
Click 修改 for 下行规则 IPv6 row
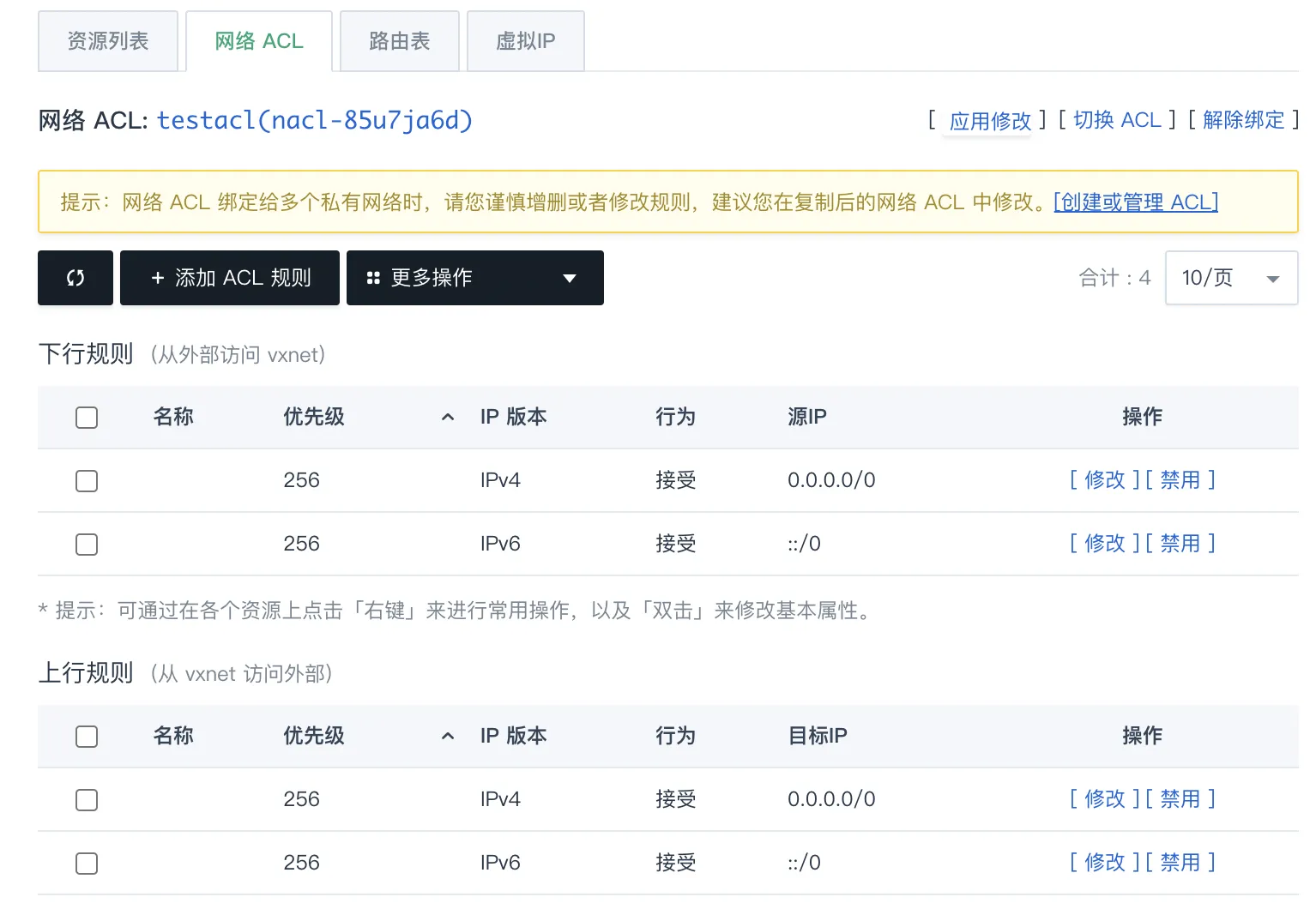coord(1105,544)
